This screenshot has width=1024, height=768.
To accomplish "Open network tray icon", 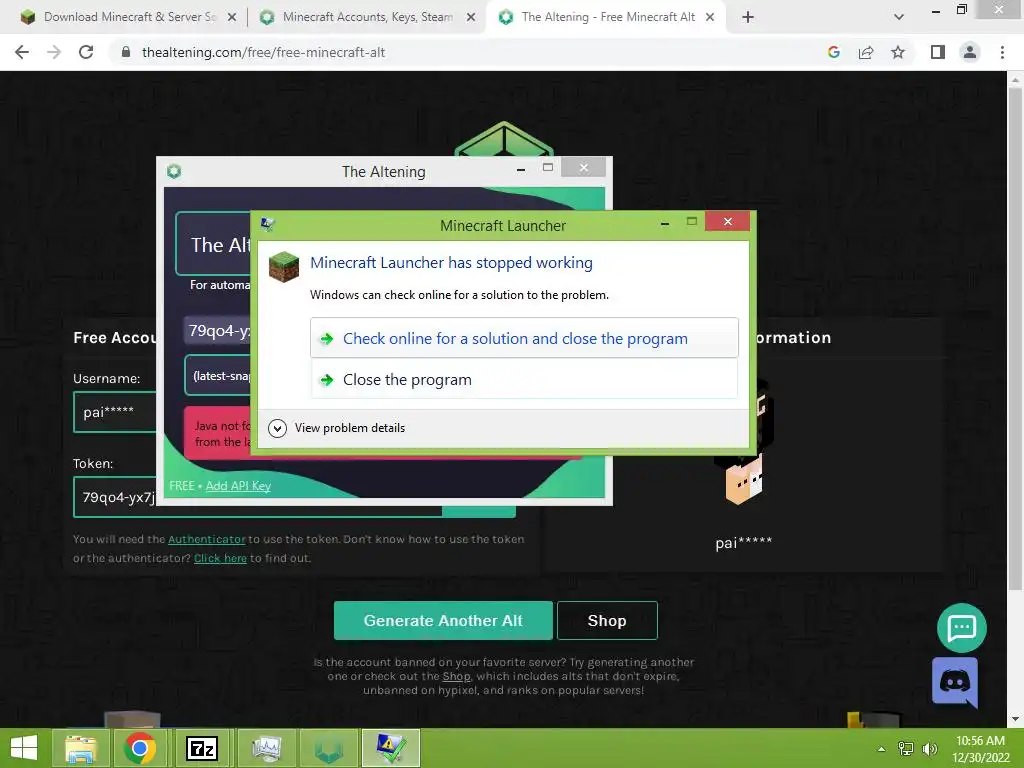I will [x=905, y=749].
